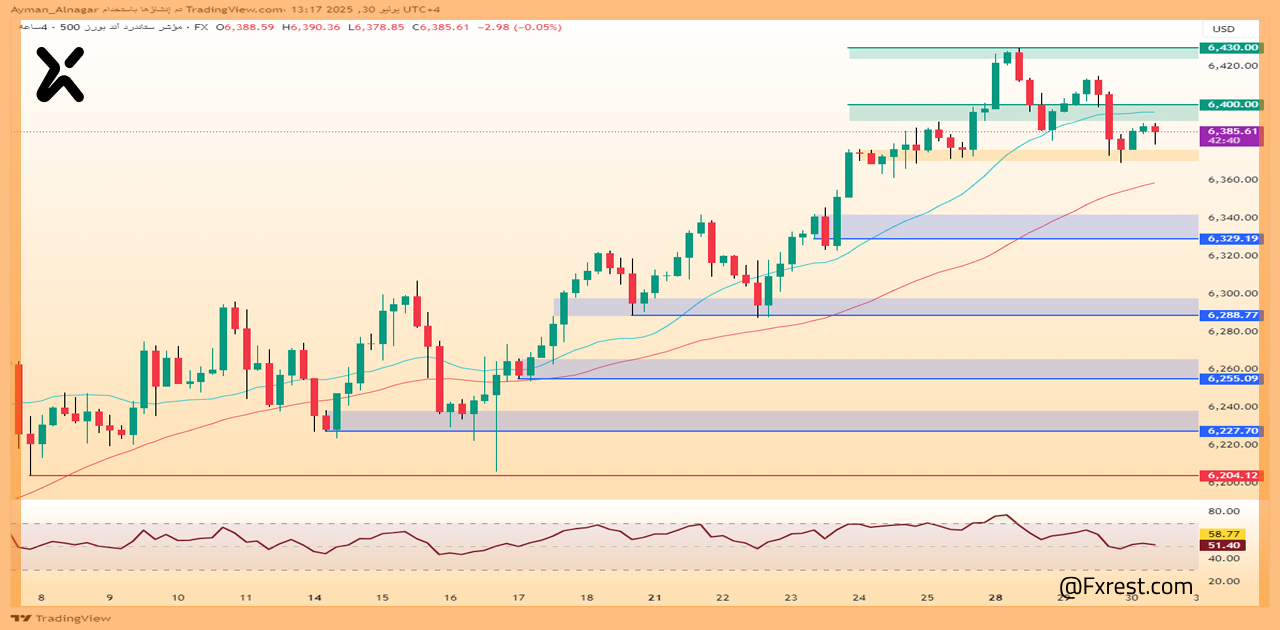Screen dimensions: 1280x630
Task: Click date 28 on the time axis
Action: click(996, 597)
